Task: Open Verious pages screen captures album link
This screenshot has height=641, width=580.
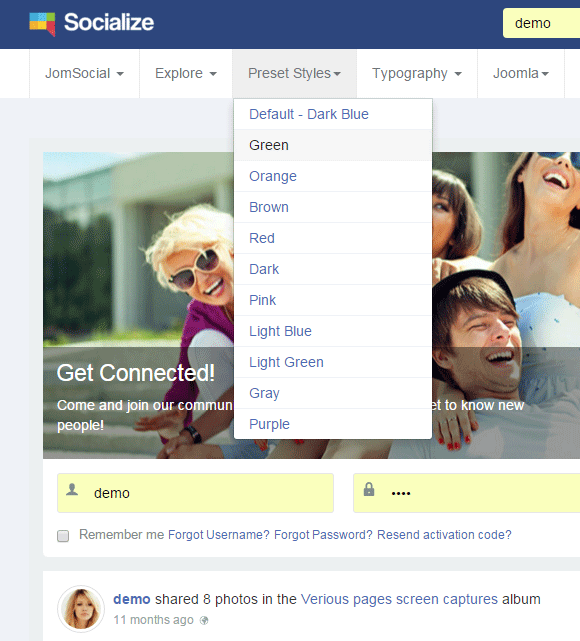Action: point(399,599)
